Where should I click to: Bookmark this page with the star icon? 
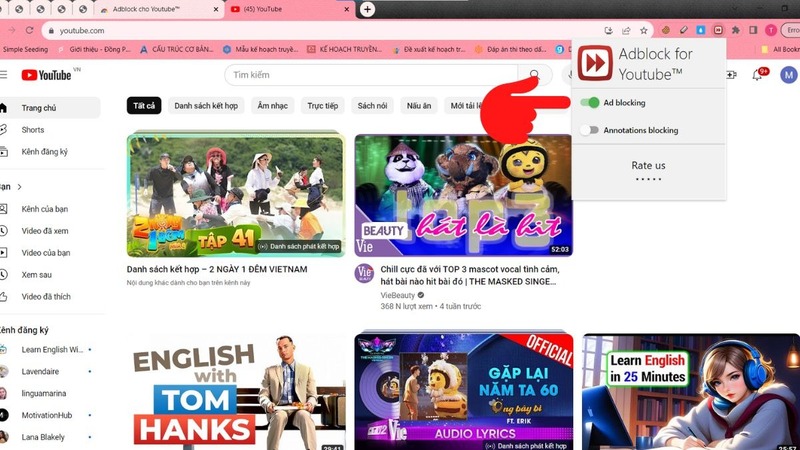(644, 31)
